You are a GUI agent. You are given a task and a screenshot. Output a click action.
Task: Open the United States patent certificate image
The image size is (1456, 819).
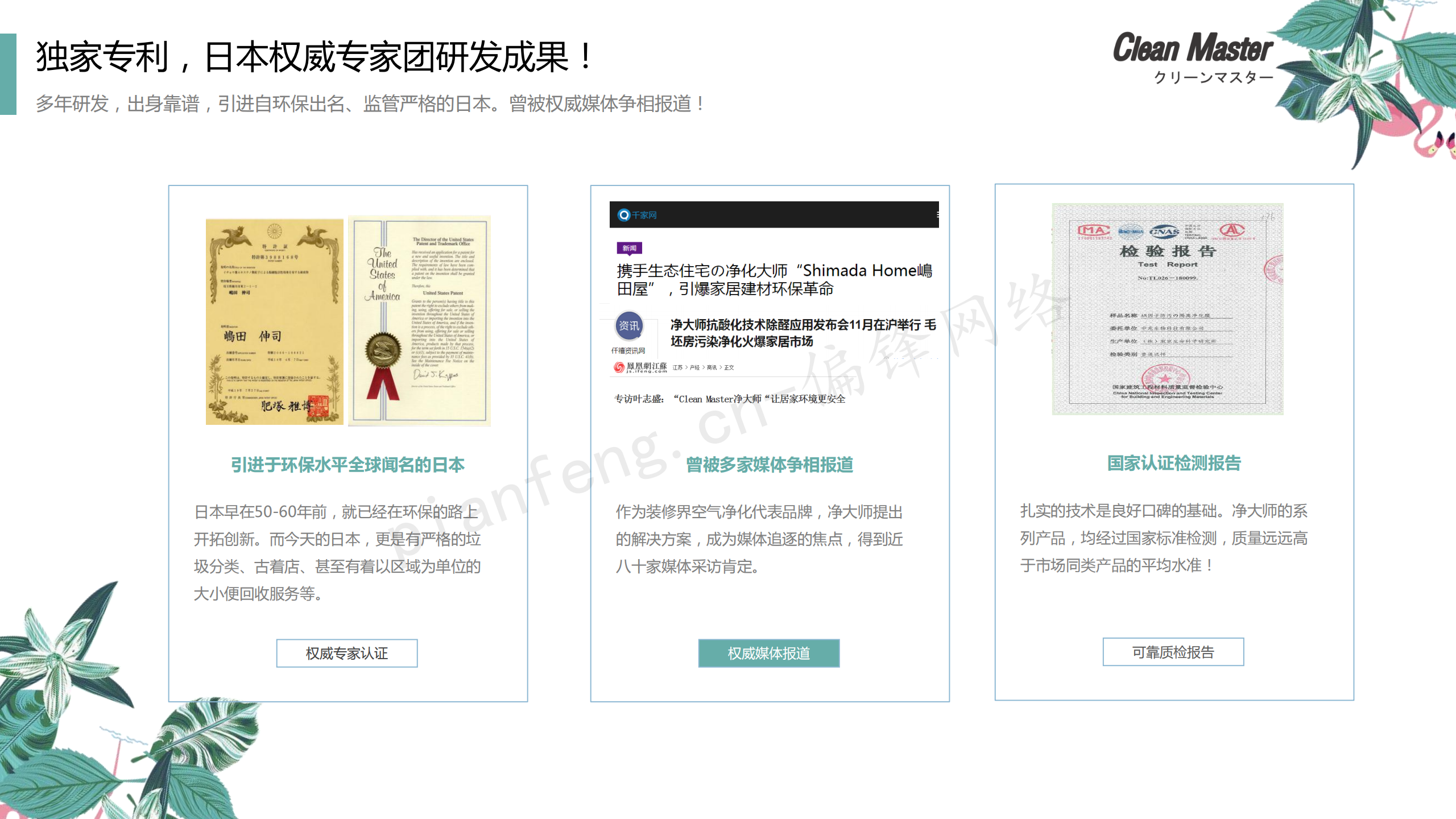tap(420, 321)
